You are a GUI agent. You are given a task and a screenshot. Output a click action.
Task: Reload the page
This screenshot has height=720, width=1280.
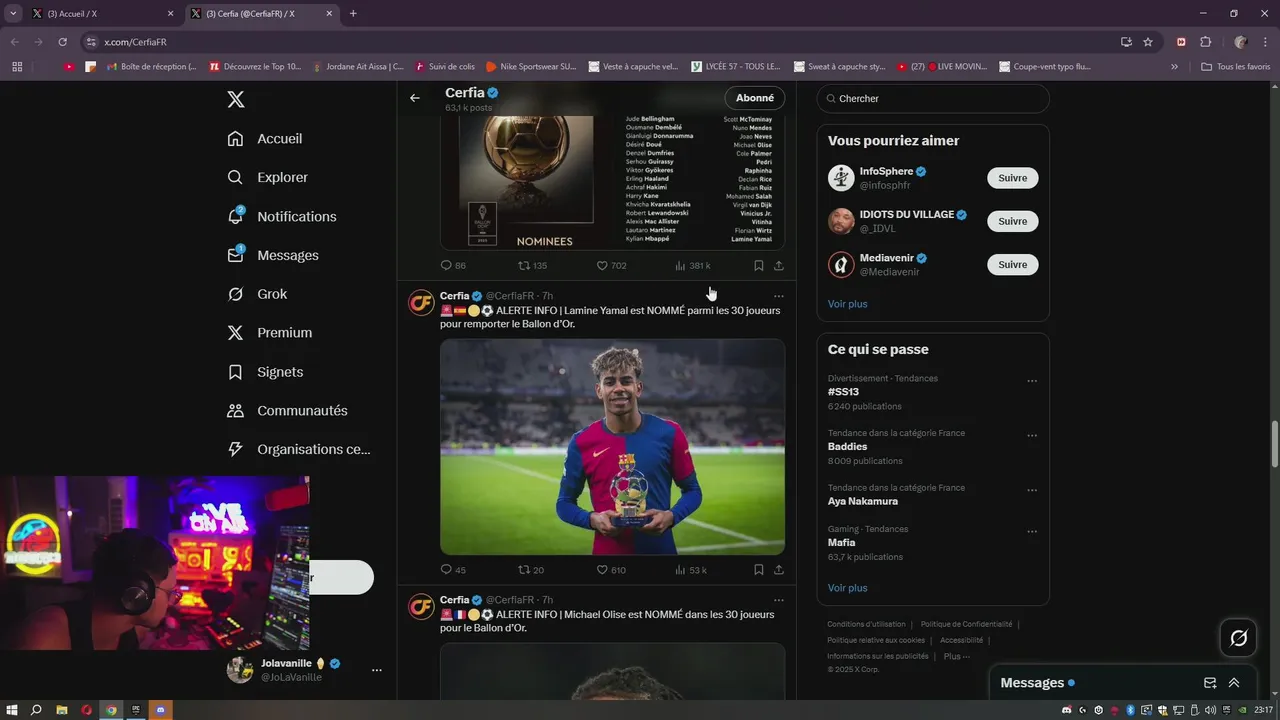(62, 42)
